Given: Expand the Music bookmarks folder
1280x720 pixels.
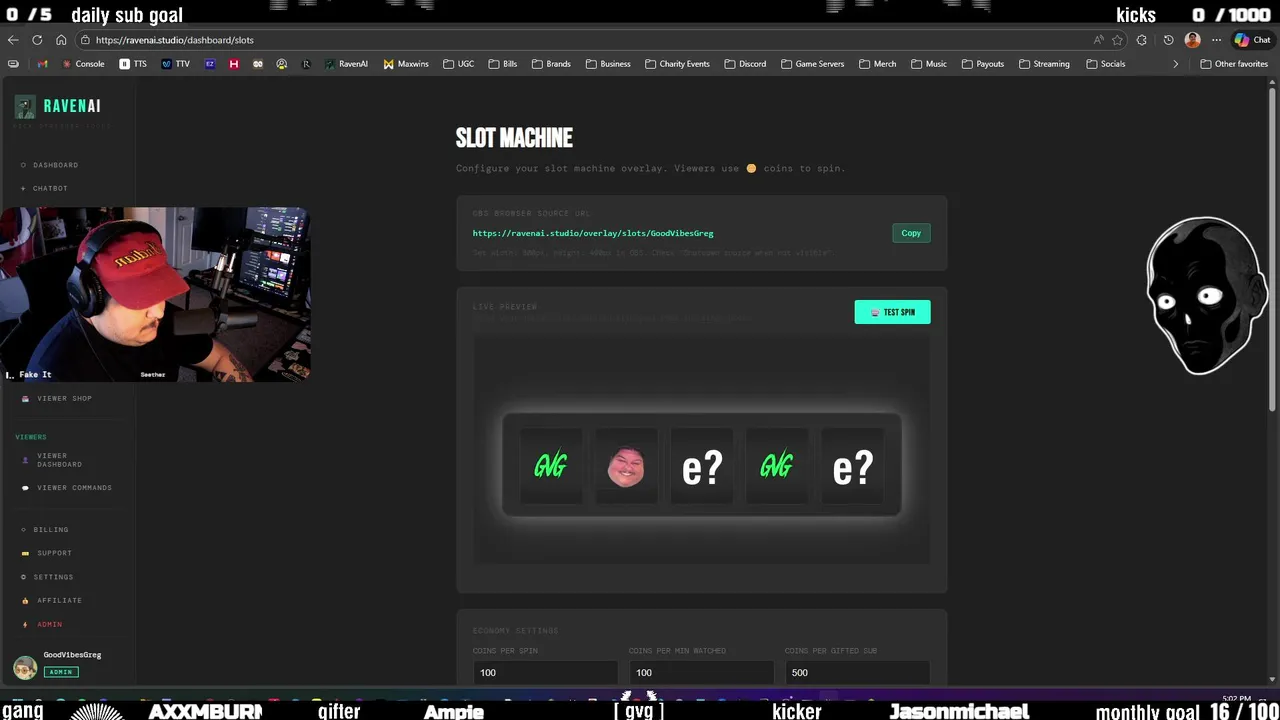Looking at the screenshot, I should point(928,64).
